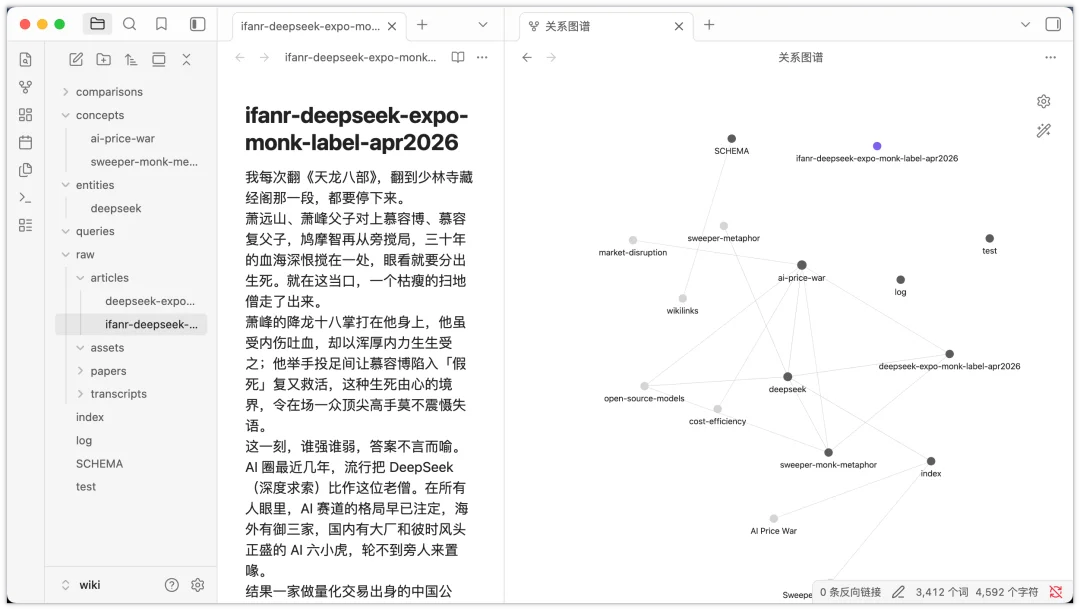The image size is (1080, 610).
Task: Create a new note with the pencil icon
Action: pyautogui.click(x=75, y=59)
